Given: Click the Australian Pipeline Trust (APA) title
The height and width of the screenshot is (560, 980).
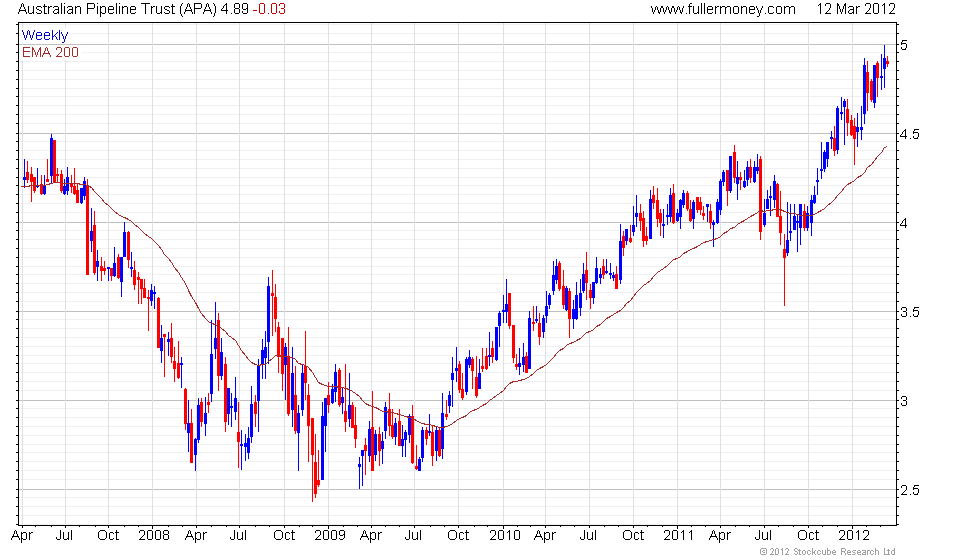Looking at the screenshot, I should [117, 9].
